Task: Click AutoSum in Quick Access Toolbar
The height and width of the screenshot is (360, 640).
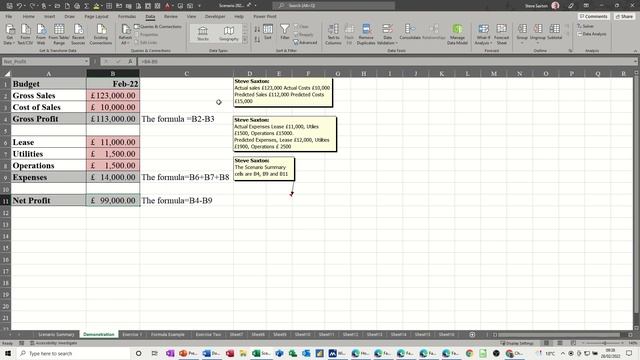Action: click(x=87, y=6)
